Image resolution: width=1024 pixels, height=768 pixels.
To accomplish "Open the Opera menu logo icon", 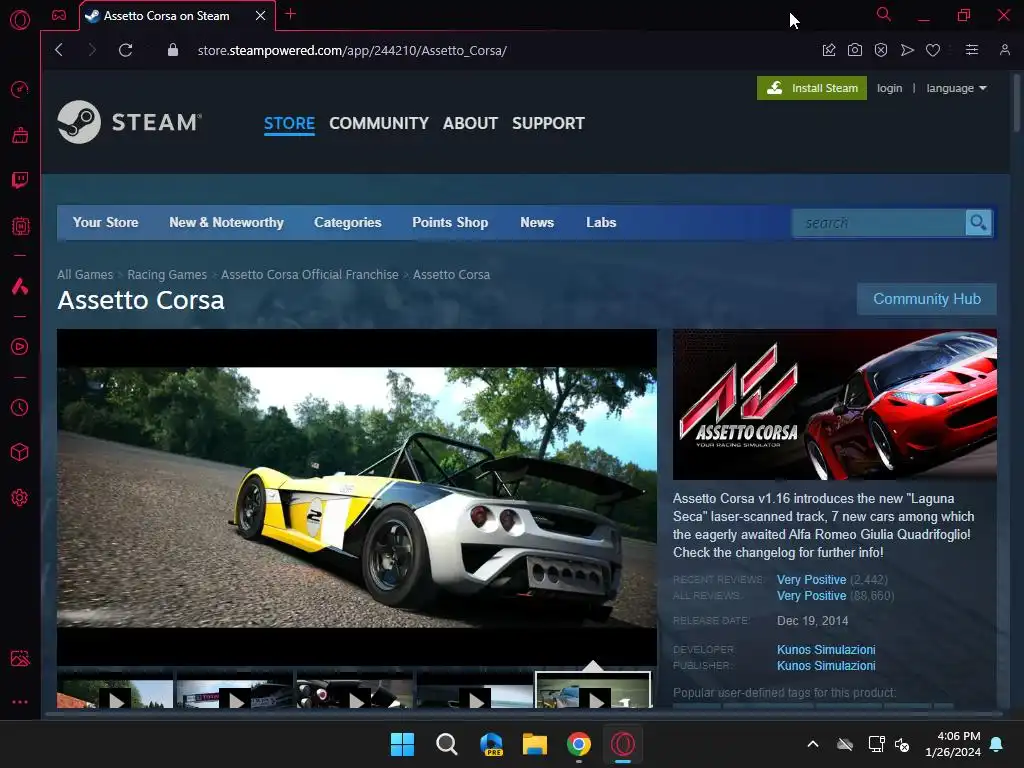I will tap(20, 20).
